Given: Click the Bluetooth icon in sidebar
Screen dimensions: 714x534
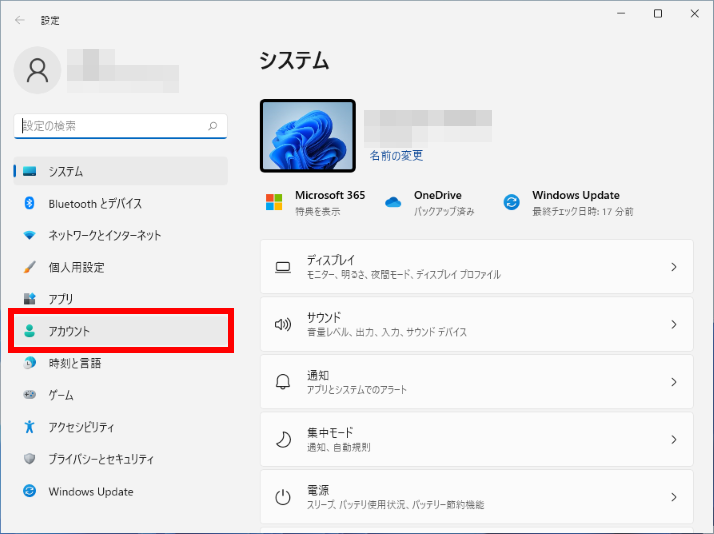Looking at the screenshot, I should click(x=30, y=203).
